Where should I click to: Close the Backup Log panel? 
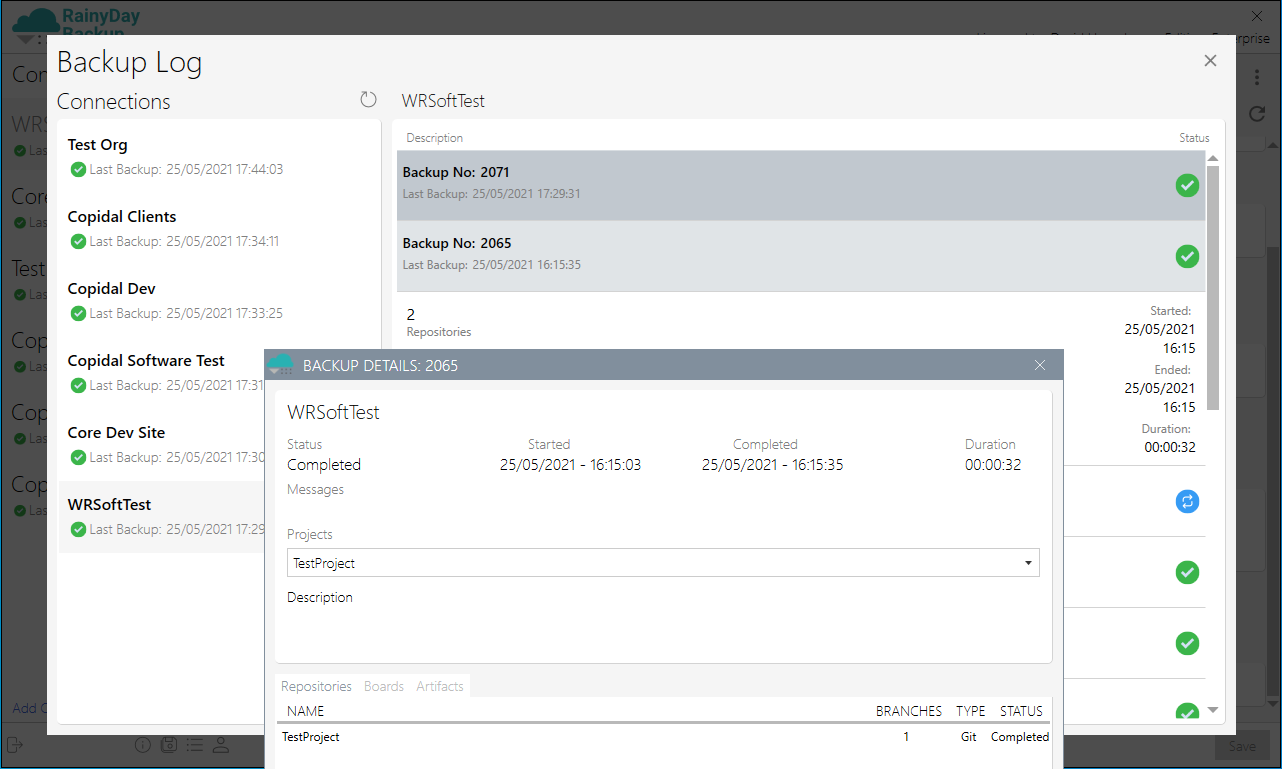pyautogui.click(x=1210, y=61)
